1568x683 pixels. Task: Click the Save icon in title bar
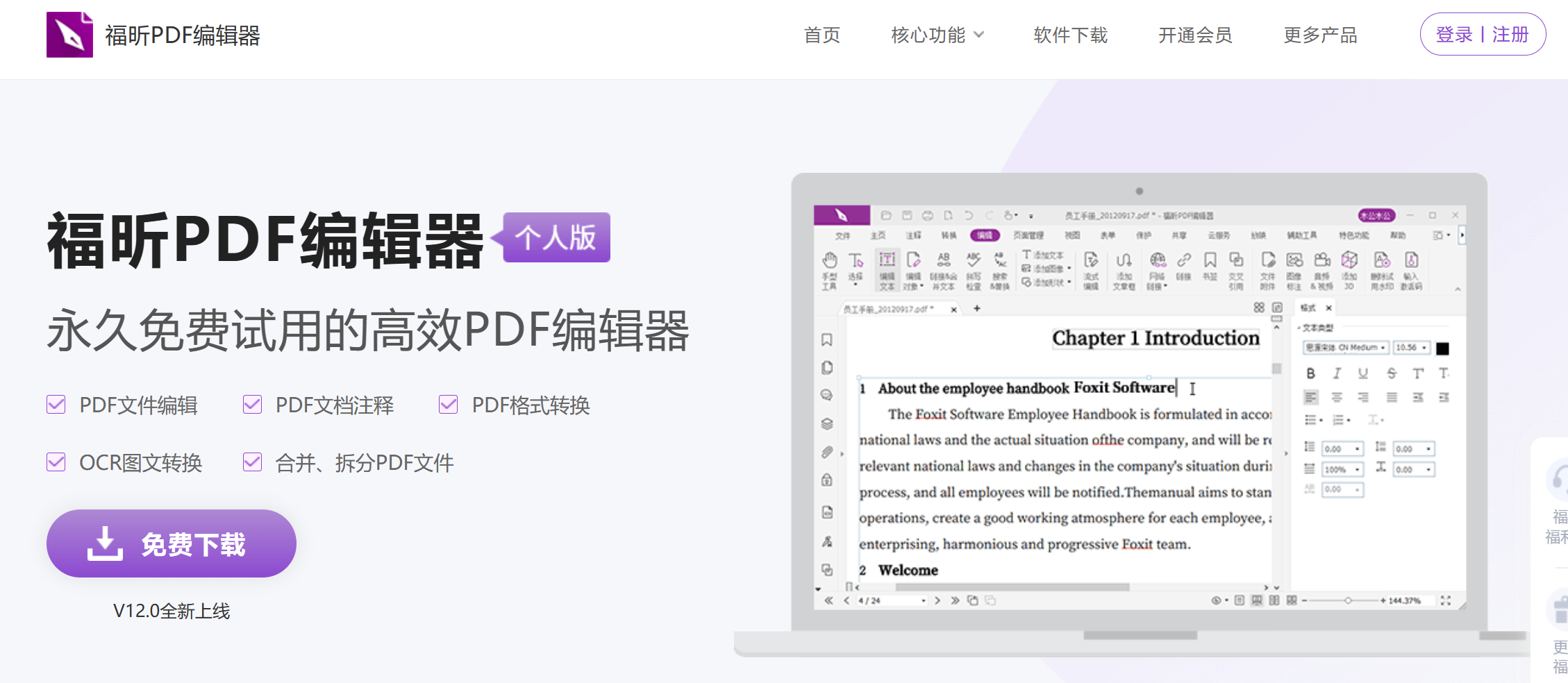coord(907,215)
